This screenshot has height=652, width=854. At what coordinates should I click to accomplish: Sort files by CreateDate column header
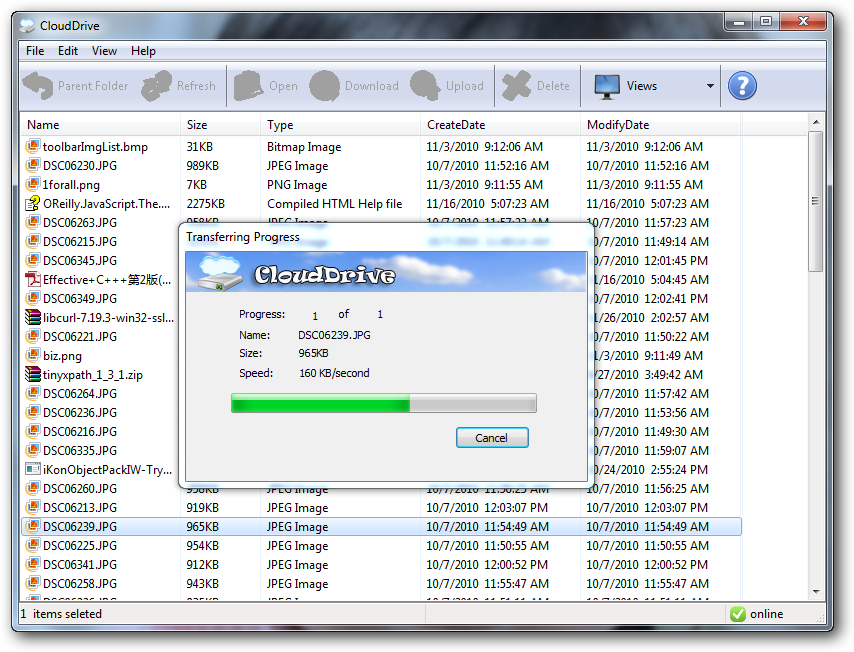click(500, 125)
